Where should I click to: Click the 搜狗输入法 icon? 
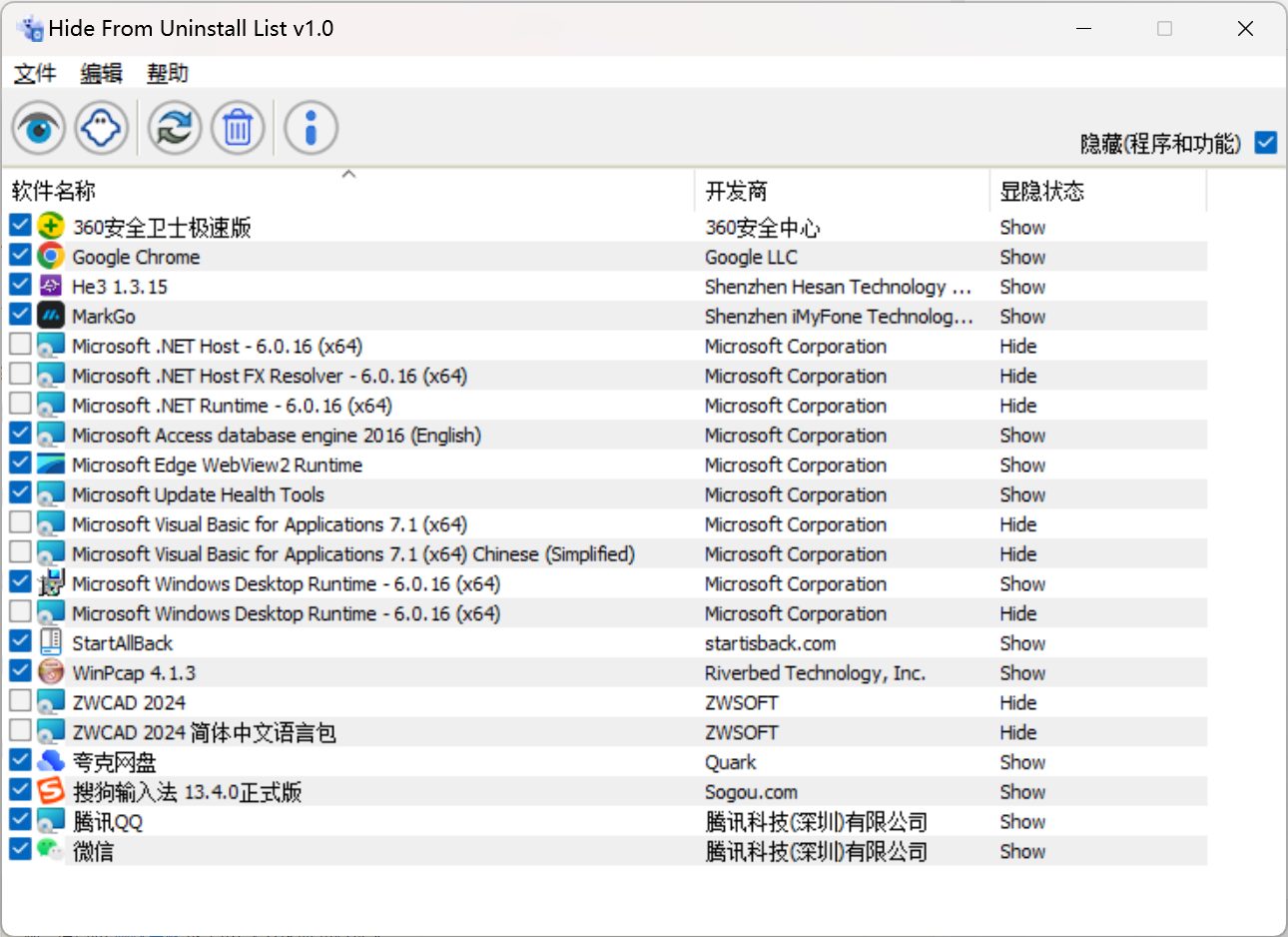(x=51, y=791)
